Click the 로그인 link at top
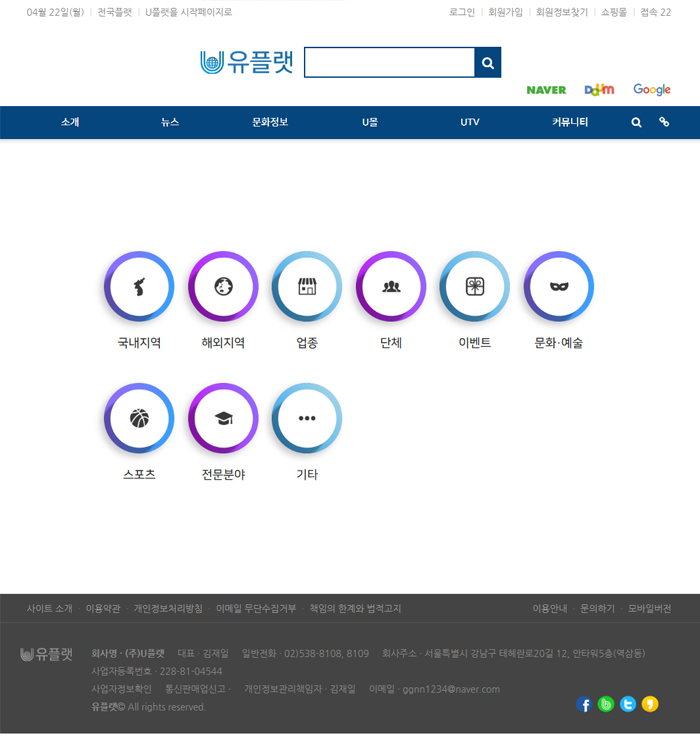This screenshot has height=744, width=700. (462, 12)
